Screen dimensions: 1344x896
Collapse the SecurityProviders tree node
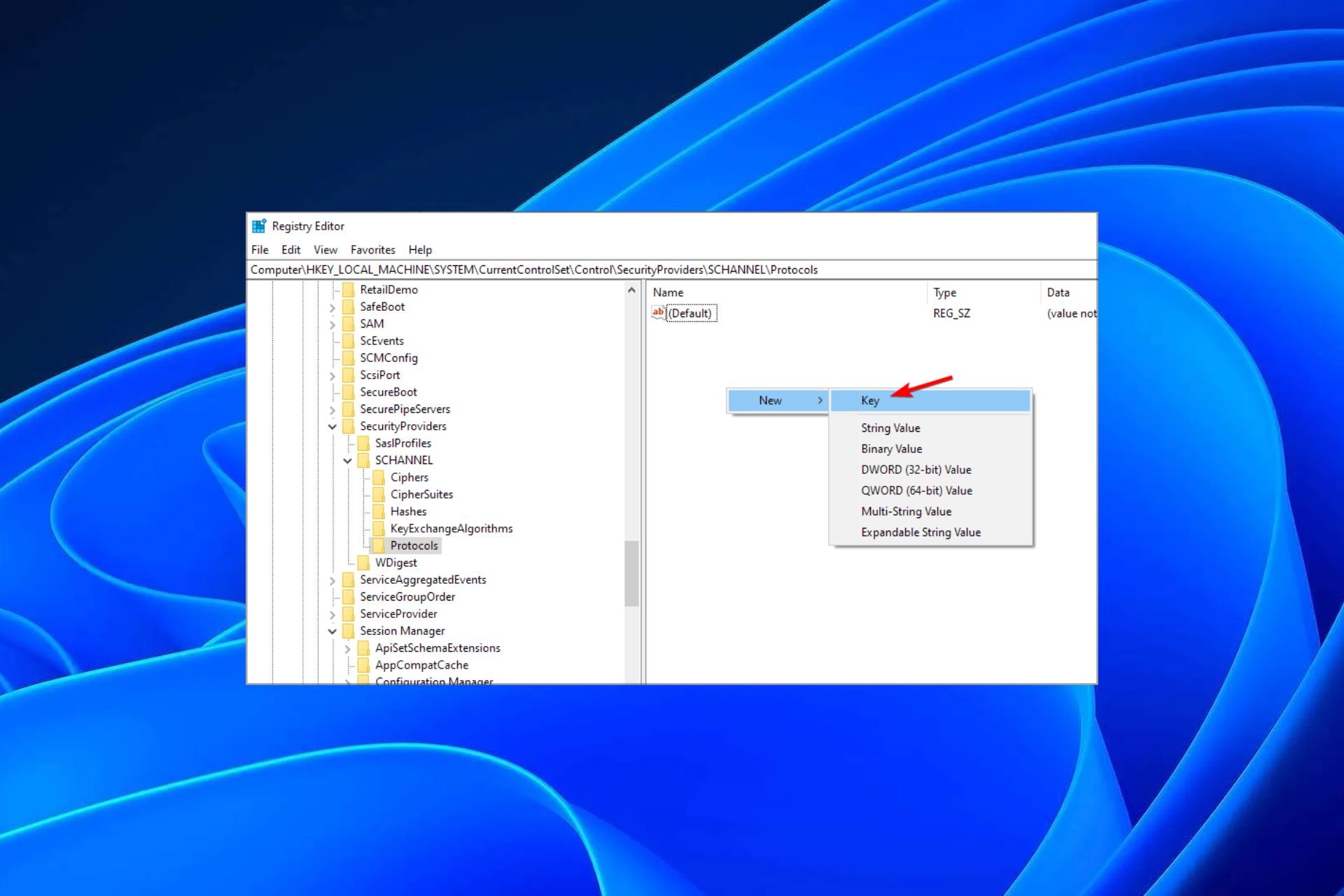coord(332,426)
